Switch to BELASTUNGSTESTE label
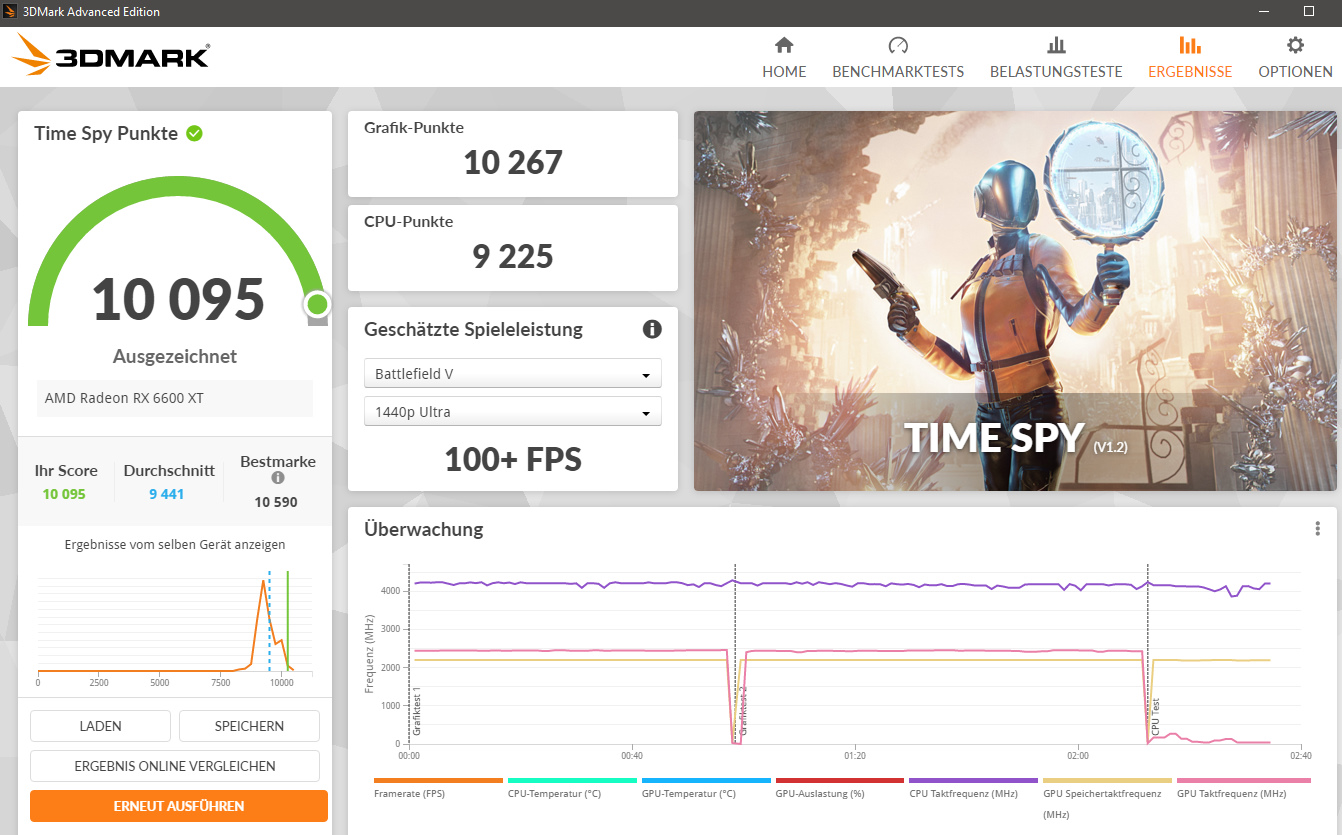 (x=1056, y=72)
